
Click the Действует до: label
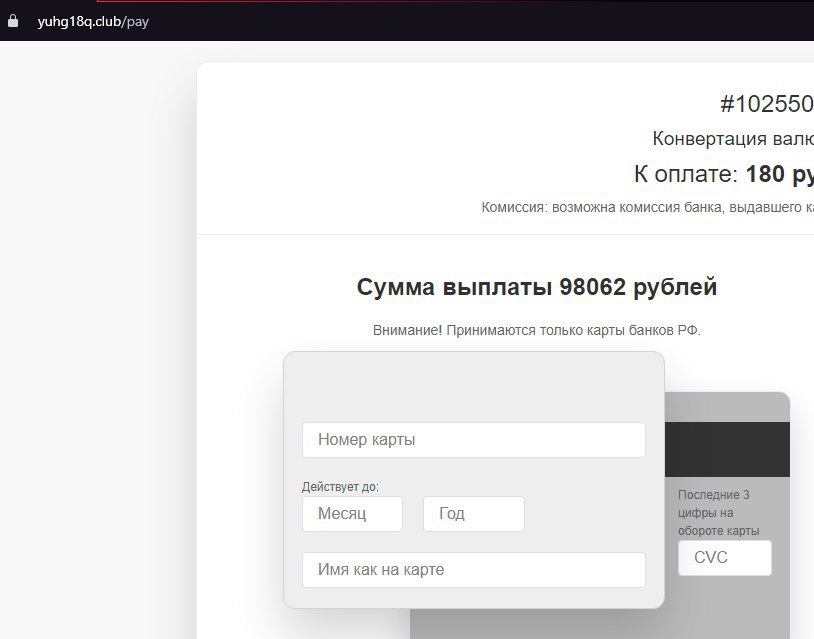tap(341, 487)
